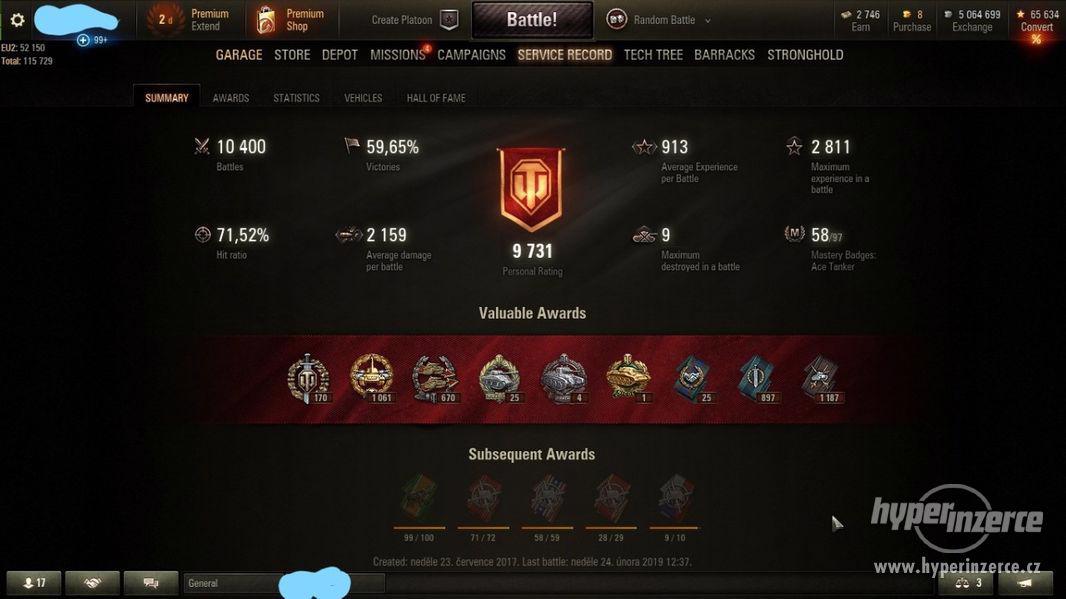The image size is (1066, 599).
Task: Go to the Tech Tree menu
Action: [x=653, y=55]
